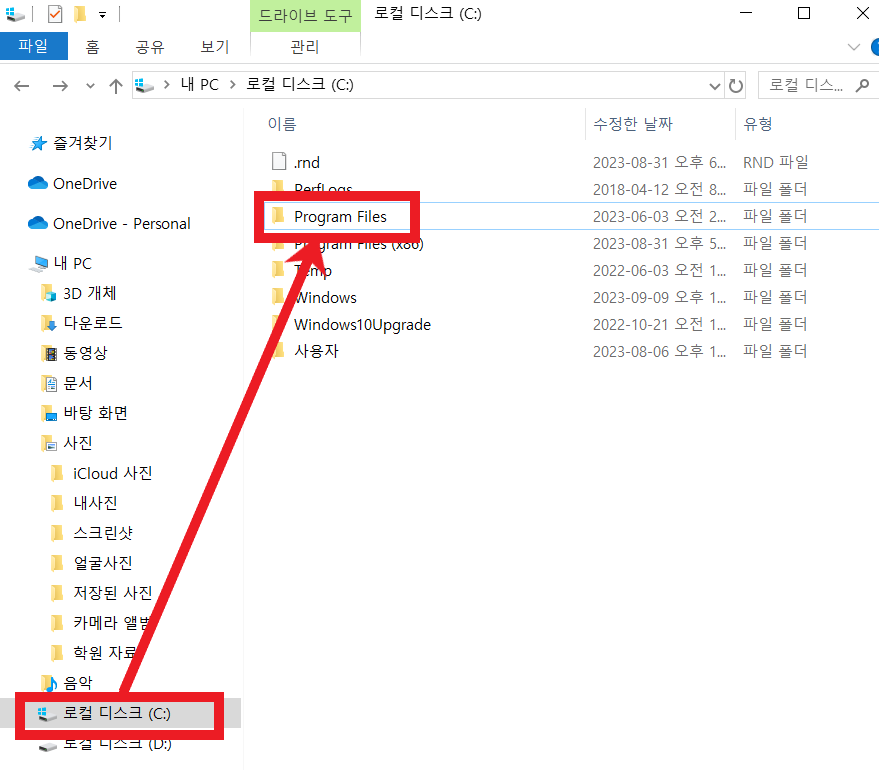Click the drive icon in the address bar
Viewport: 879px width, 770px height.
point(145,85)
